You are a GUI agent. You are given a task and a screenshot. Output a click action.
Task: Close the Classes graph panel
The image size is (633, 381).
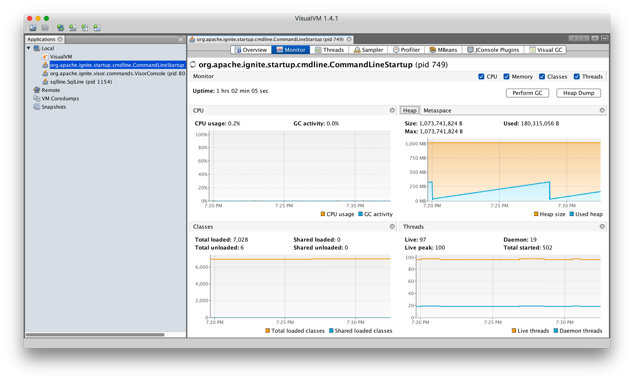point(392,226)
